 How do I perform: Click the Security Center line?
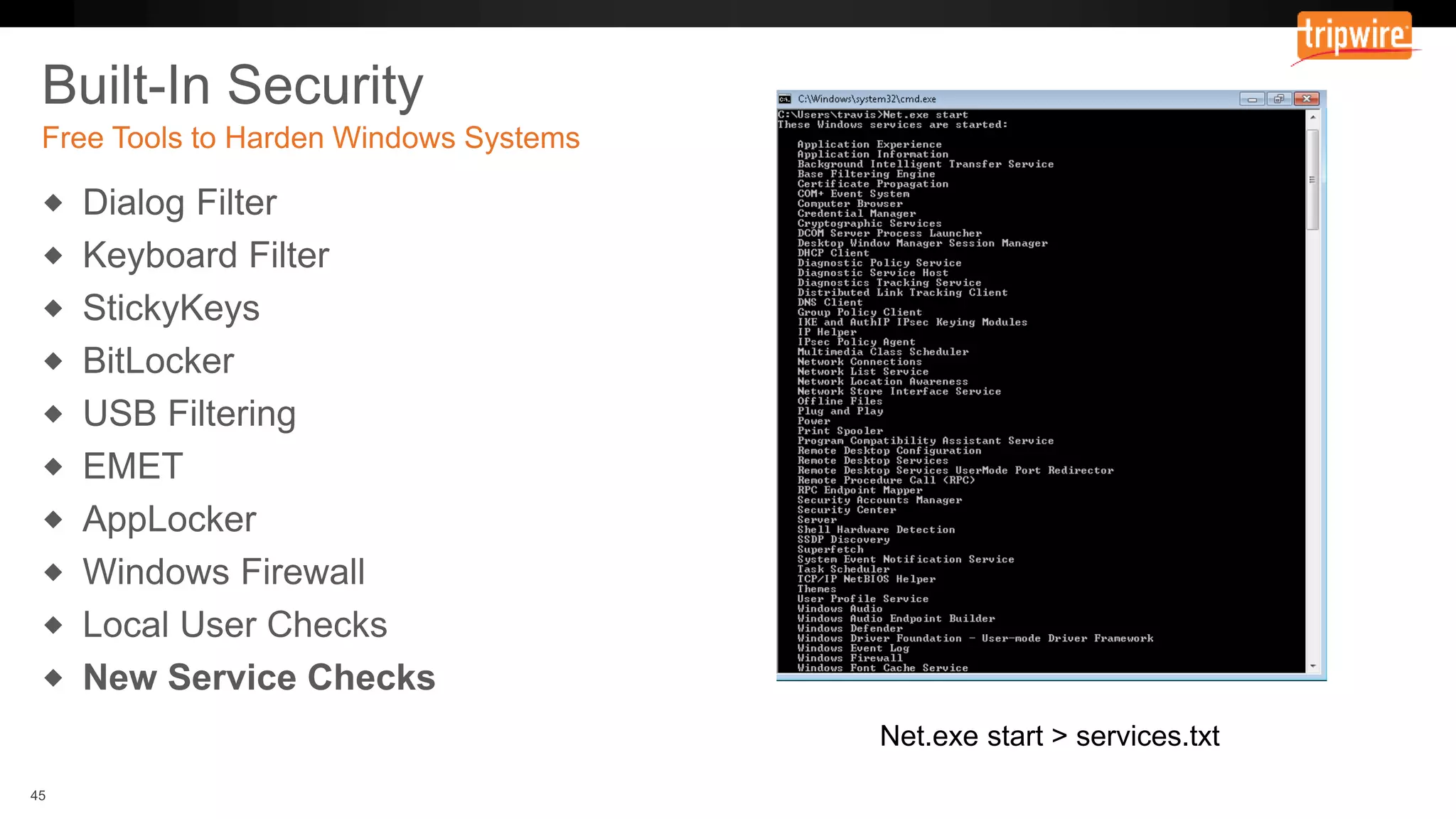coord(847,510)
